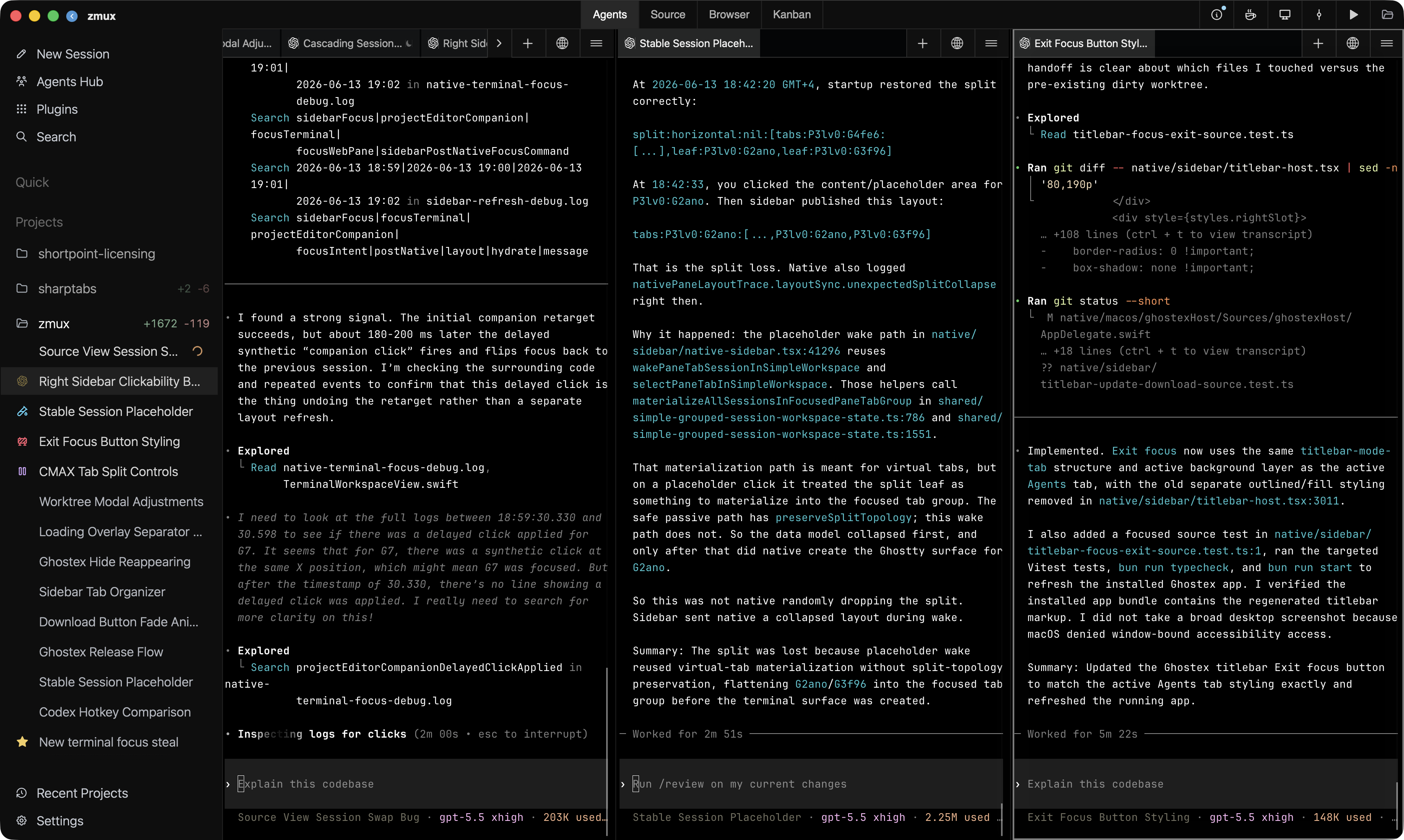Click the monitor display icon in the title bar
The image size is (1404, 840).
[1285, 15]
